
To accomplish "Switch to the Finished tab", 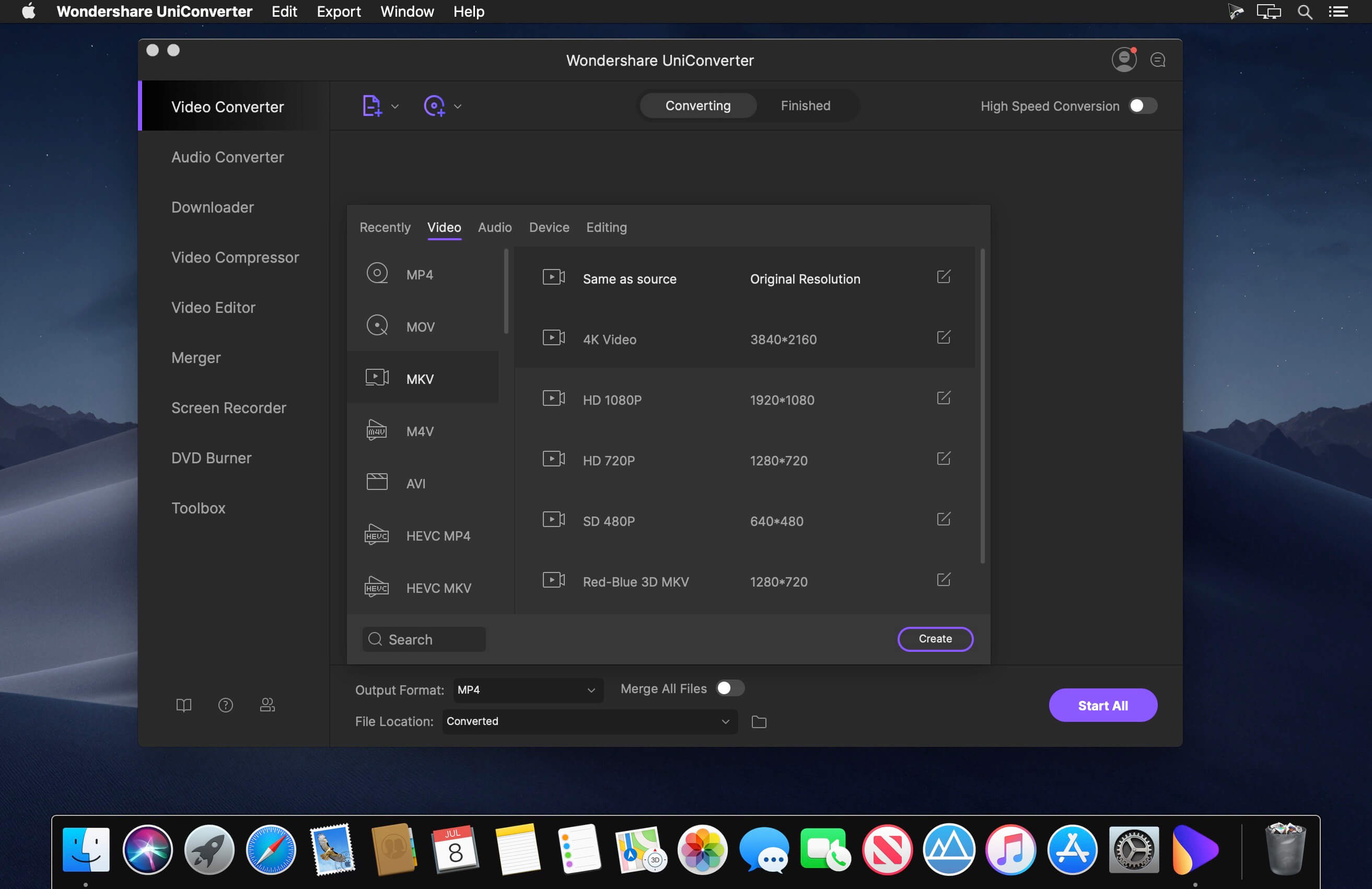I will click(805, 106).
